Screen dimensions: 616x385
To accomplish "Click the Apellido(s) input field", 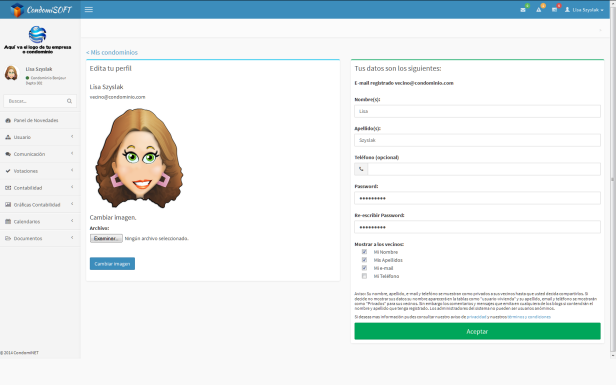I will 477,140.
